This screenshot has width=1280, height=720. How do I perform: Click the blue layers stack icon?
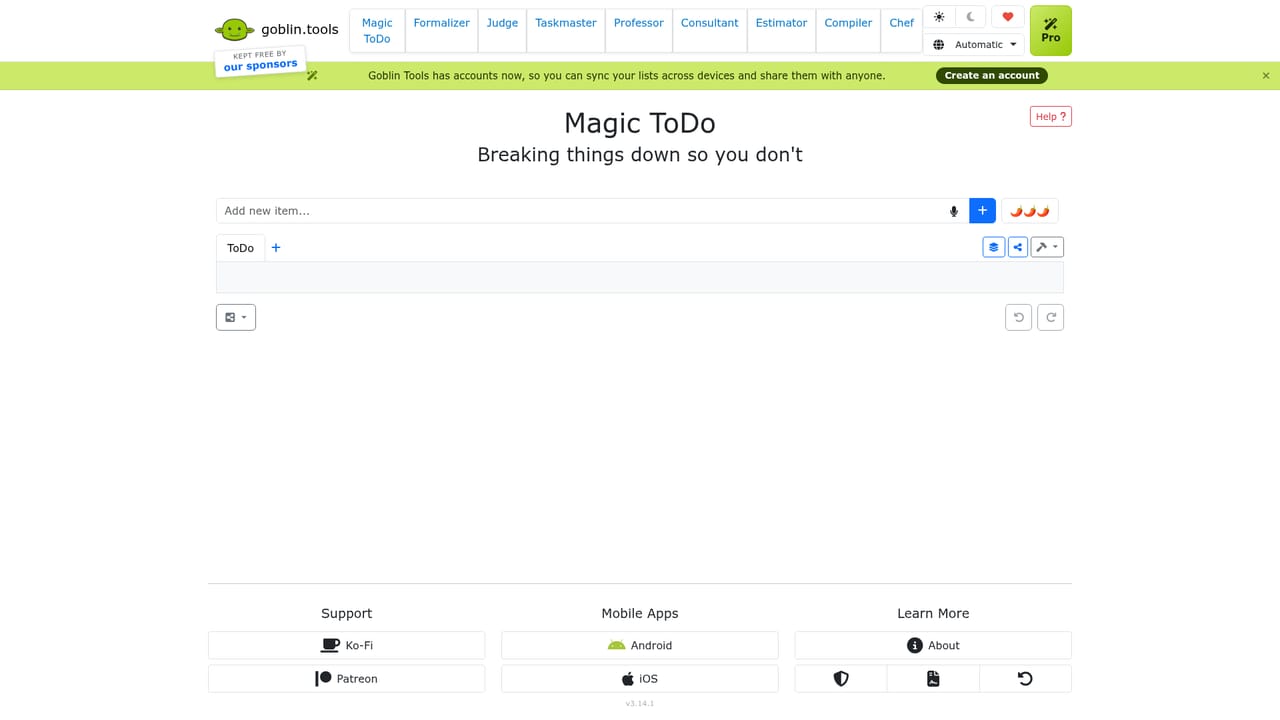tap(994, 247)
